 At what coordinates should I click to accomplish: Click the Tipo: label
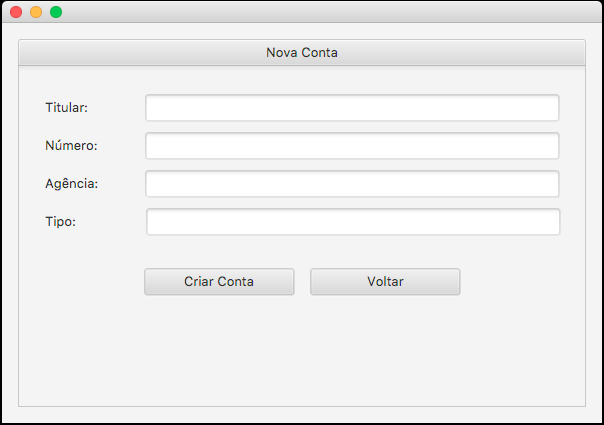pyautogui.click(x=61, y=222)
